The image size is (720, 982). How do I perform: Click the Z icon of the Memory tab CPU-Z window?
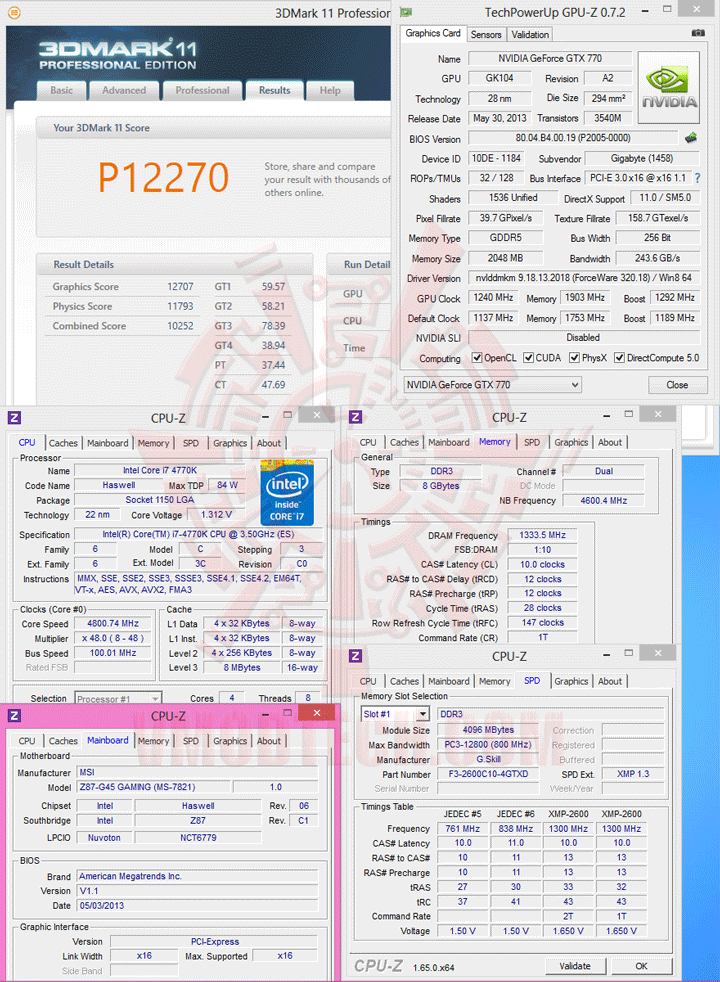pyautogui.click(x=356, y=417)
